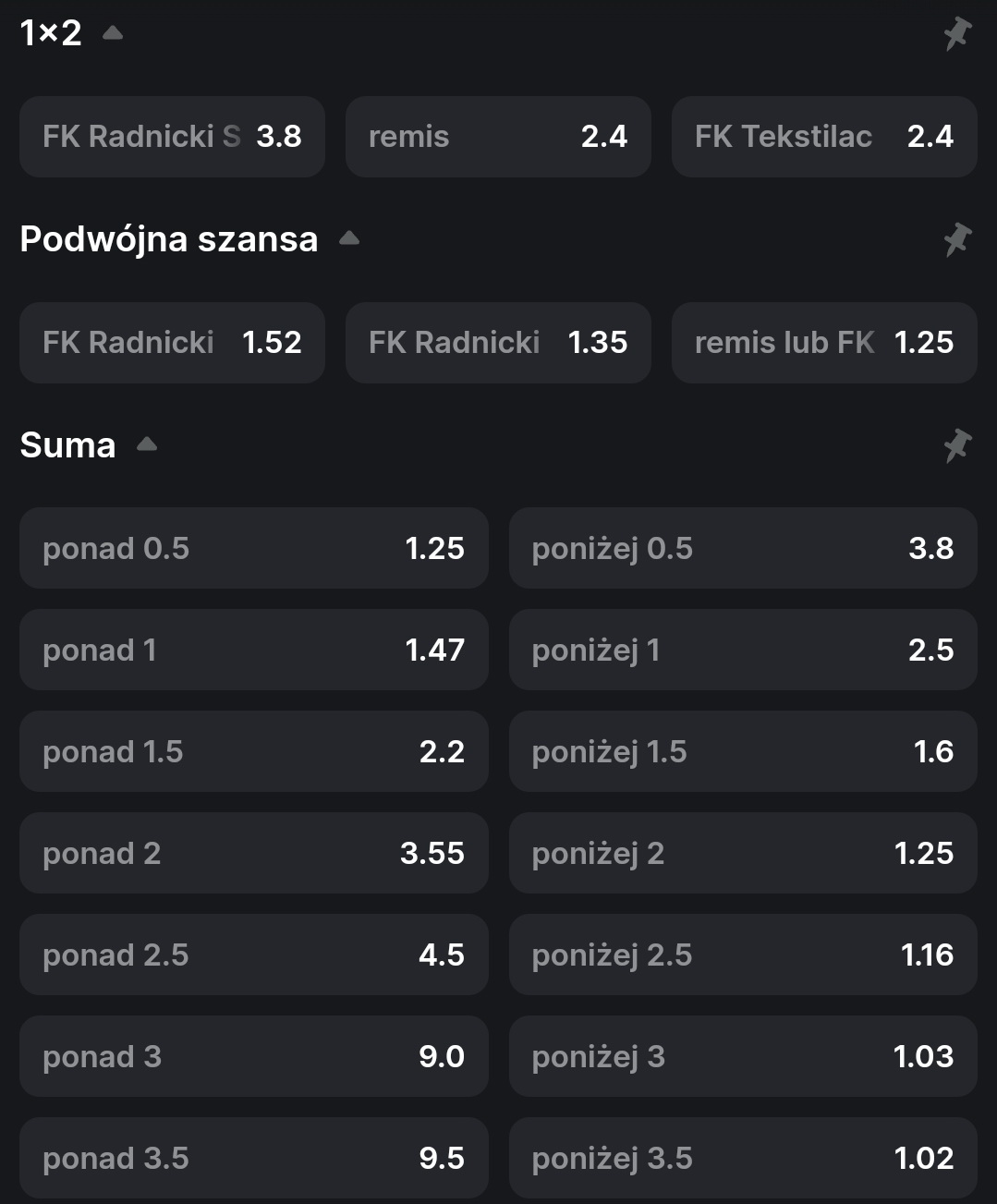Bet on FK Radnicki S at 3.8

pyautogui.click(x=172, y=137)
